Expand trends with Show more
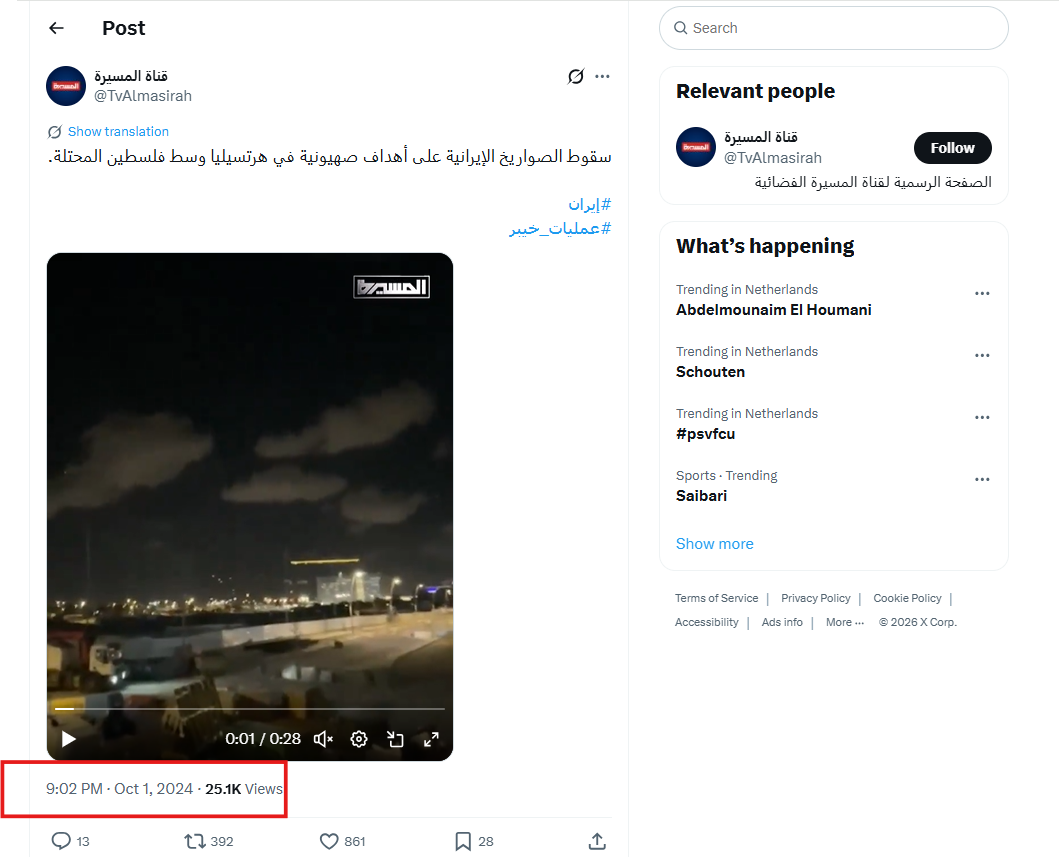 coord(715,544)
